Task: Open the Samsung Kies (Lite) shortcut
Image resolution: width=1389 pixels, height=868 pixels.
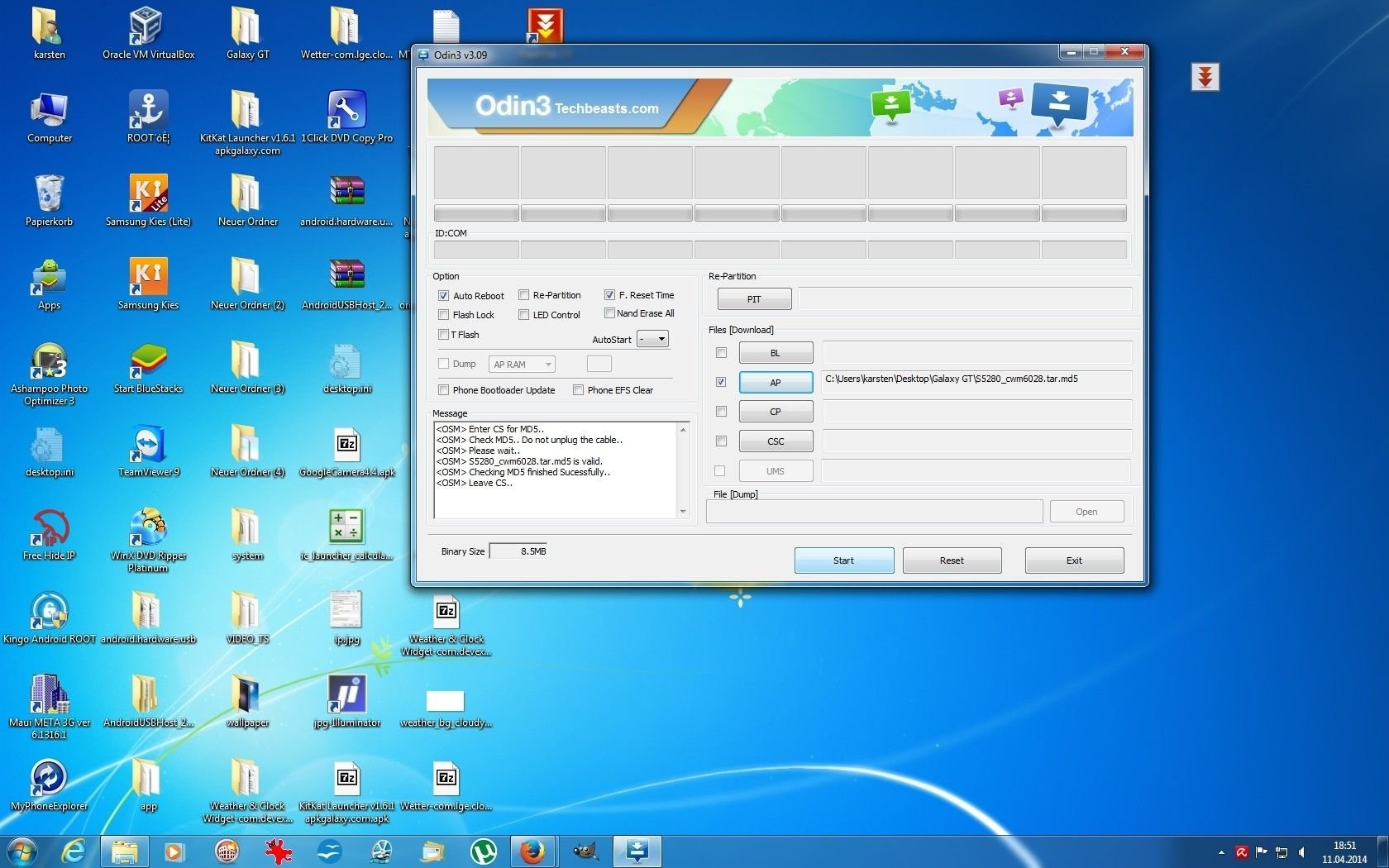Action: [x=148, y=200]
